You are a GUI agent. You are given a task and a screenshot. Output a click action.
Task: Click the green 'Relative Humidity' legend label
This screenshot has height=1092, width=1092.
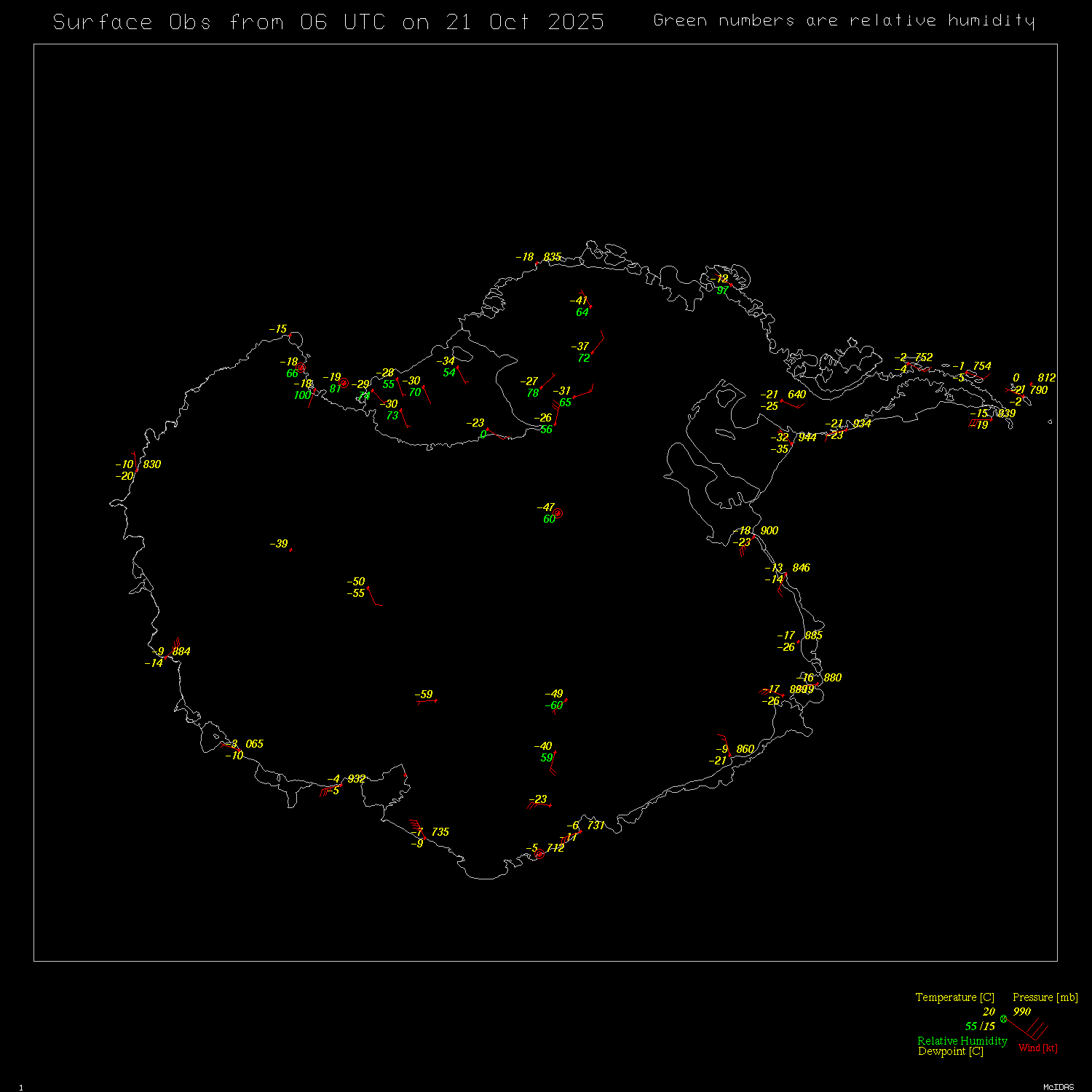coord(962,1041)
